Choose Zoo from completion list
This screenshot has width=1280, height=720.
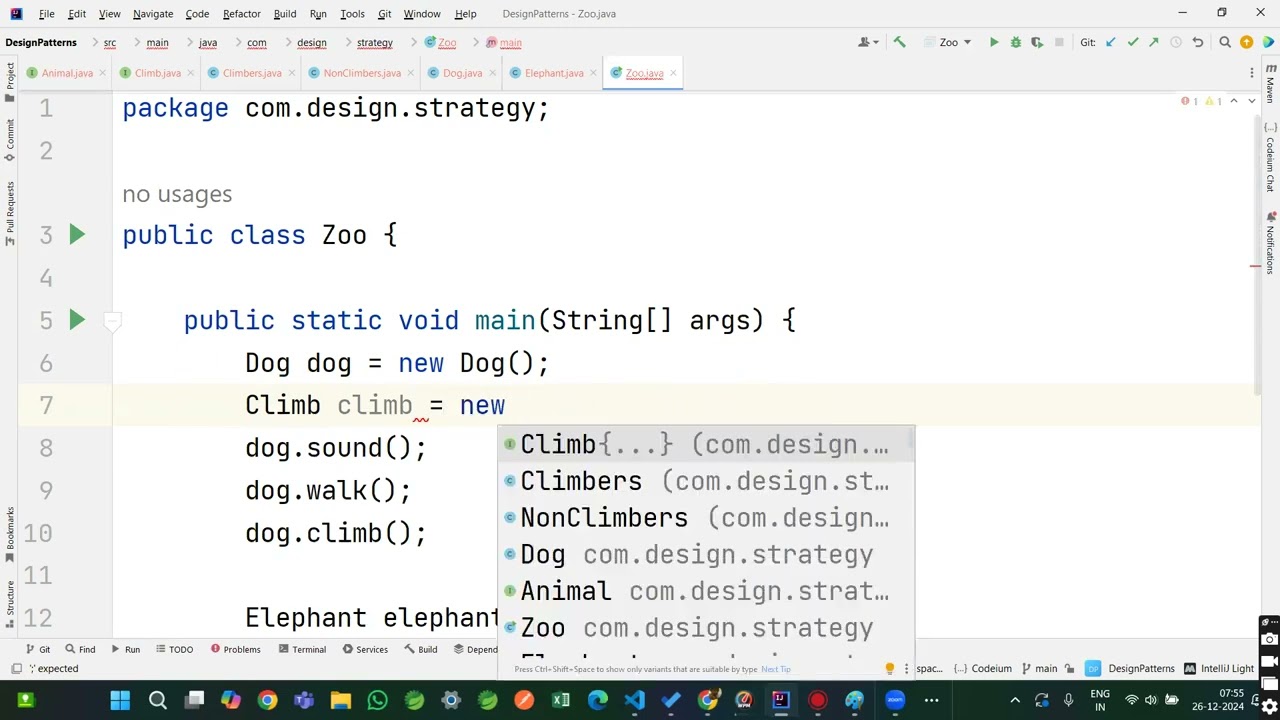point(706,628)
